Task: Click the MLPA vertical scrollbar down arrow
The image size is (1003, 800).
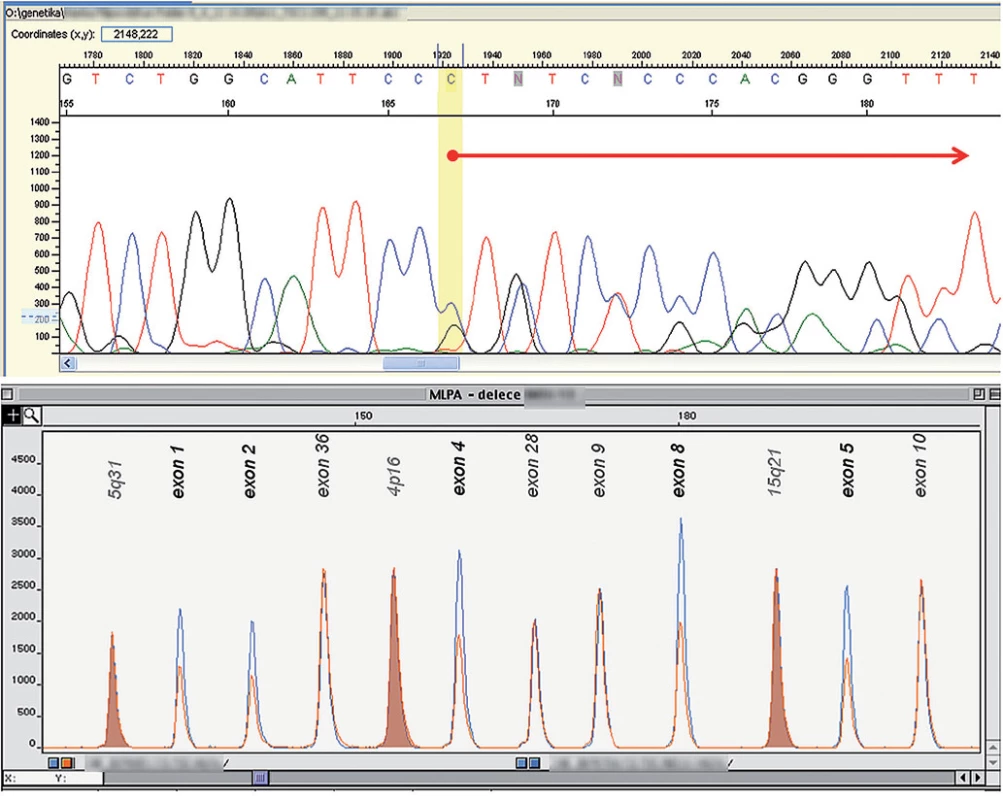Action: pyautogui.click(x=993, y=761)
